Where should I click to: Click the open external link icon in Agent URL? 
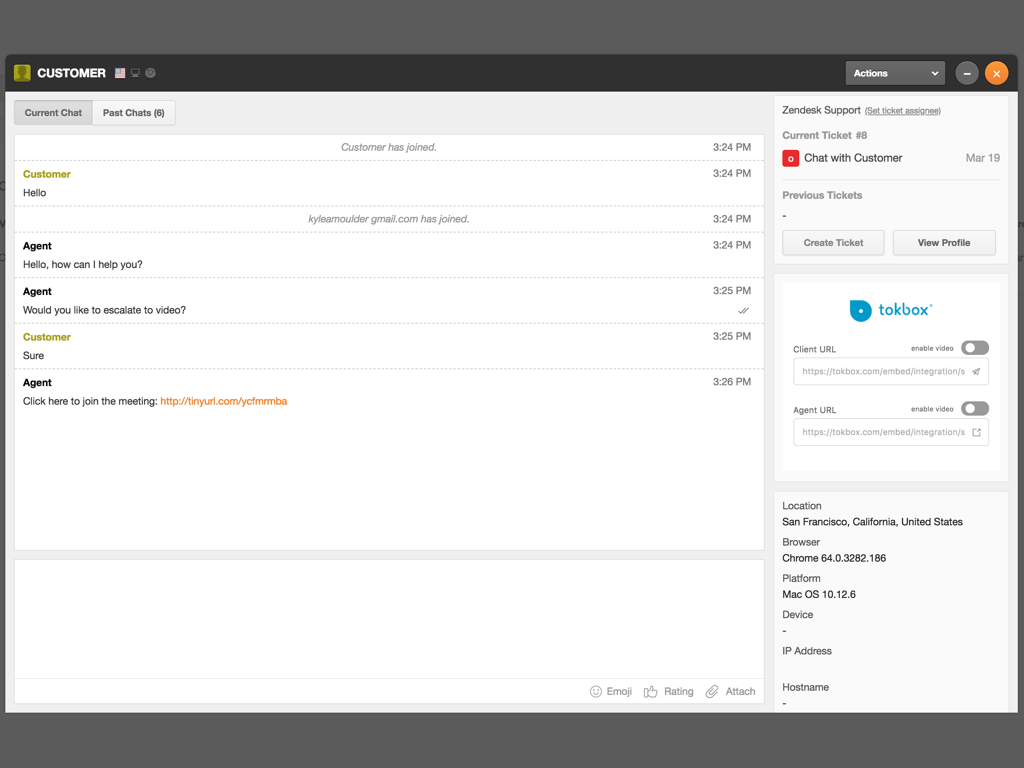(976, 432)
